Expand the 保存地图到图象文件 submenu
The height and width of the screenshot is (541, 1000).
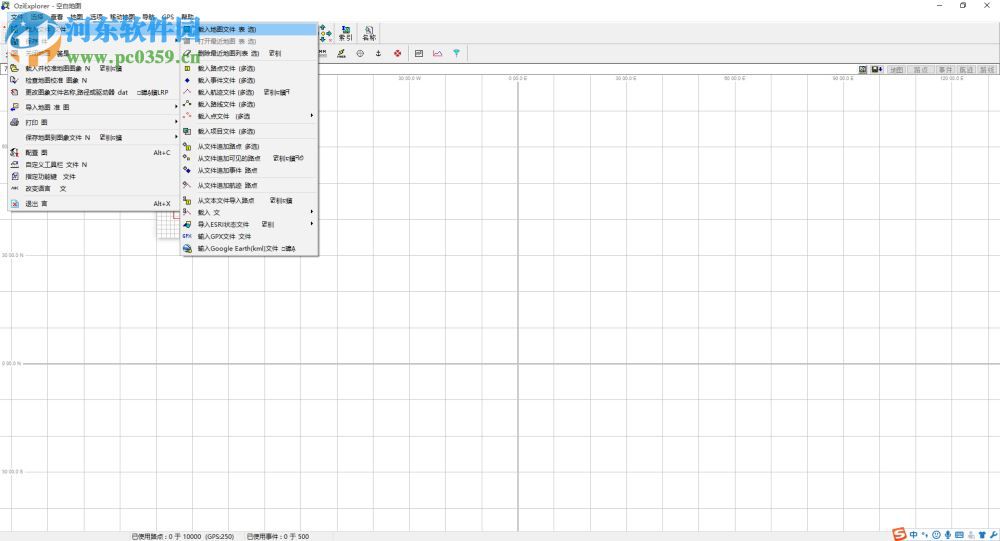[93, 137]
